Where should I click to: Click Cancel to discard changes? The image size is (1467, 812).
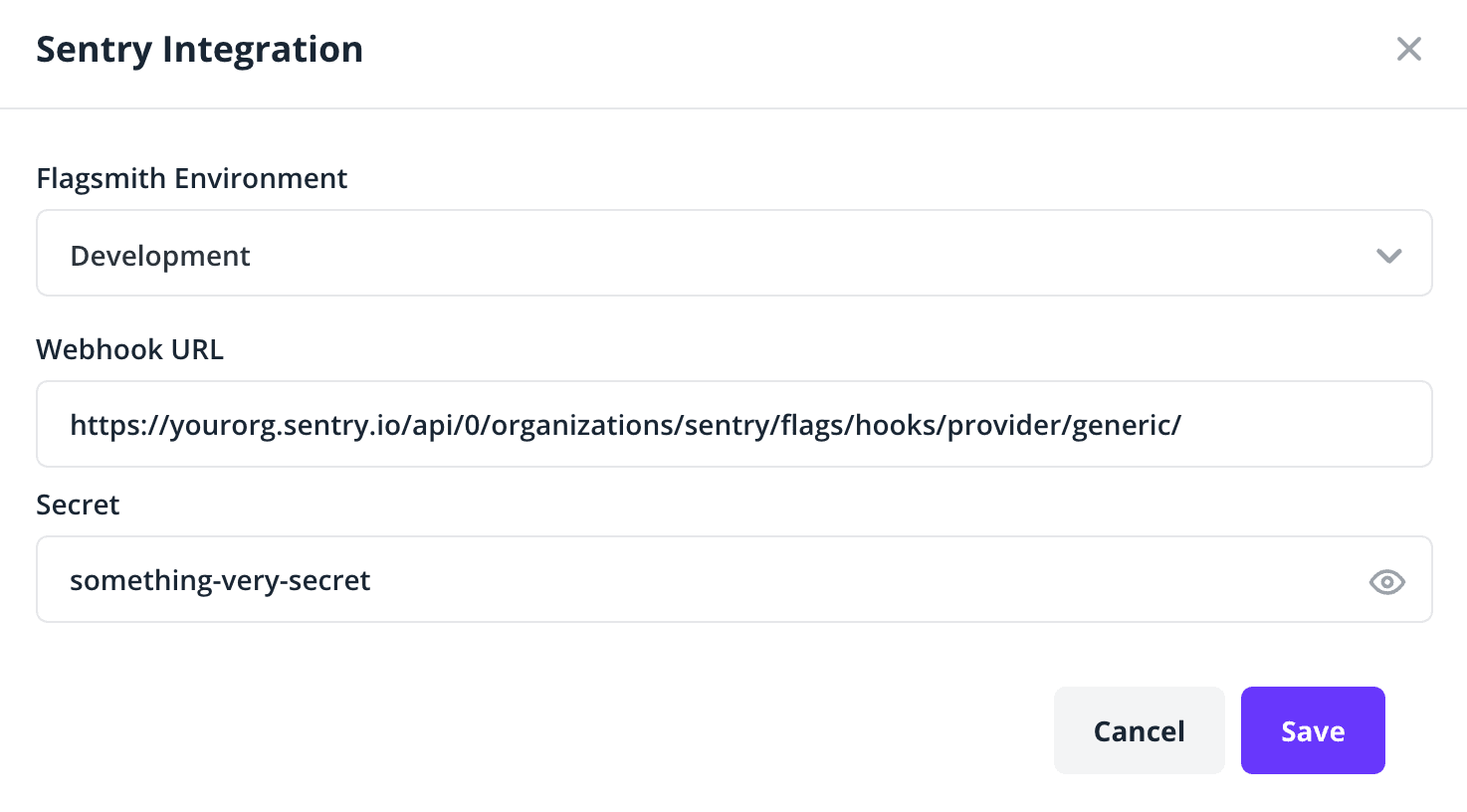(x=1139, y=729)
